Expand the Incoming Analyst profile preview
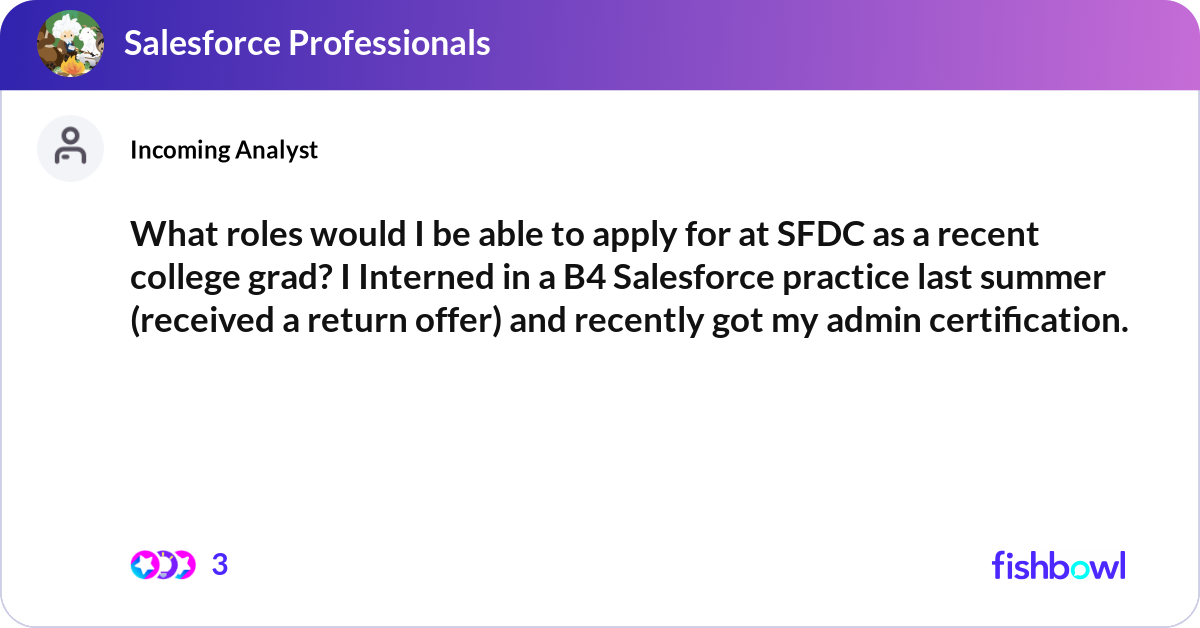The image size is (1200, 628). (x=223, y=150)
